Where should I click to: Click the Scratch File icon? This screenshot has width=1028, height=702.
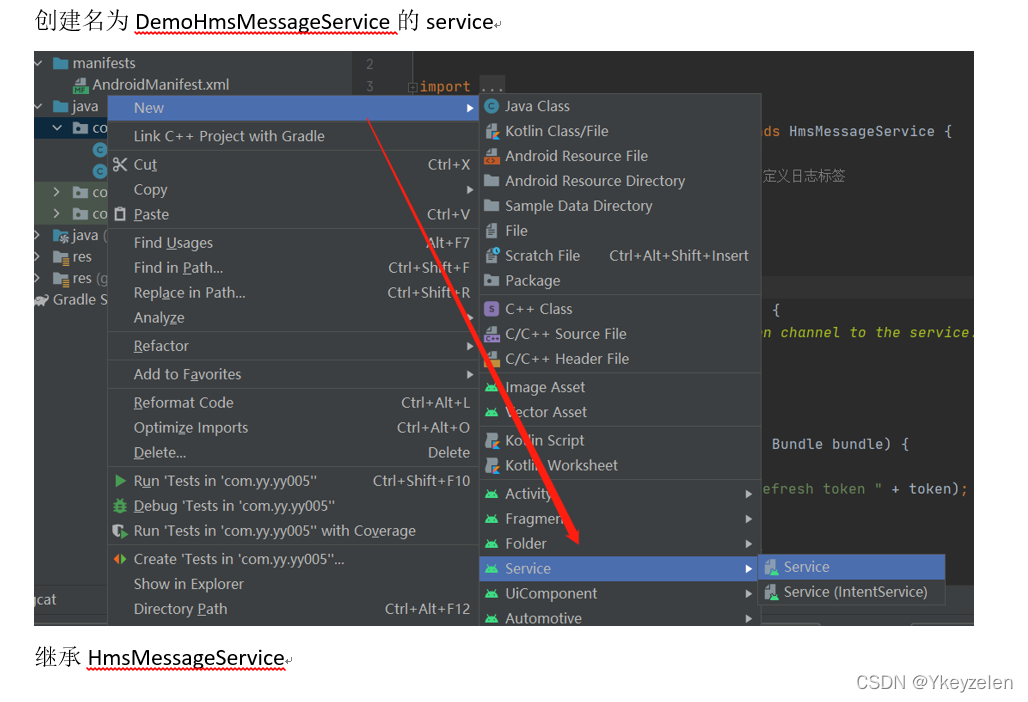492,256
